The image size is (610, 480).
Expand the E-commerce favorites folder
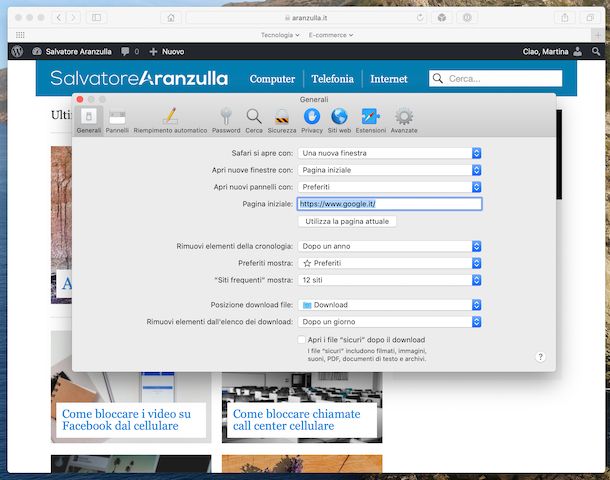[x=331, y=35]
